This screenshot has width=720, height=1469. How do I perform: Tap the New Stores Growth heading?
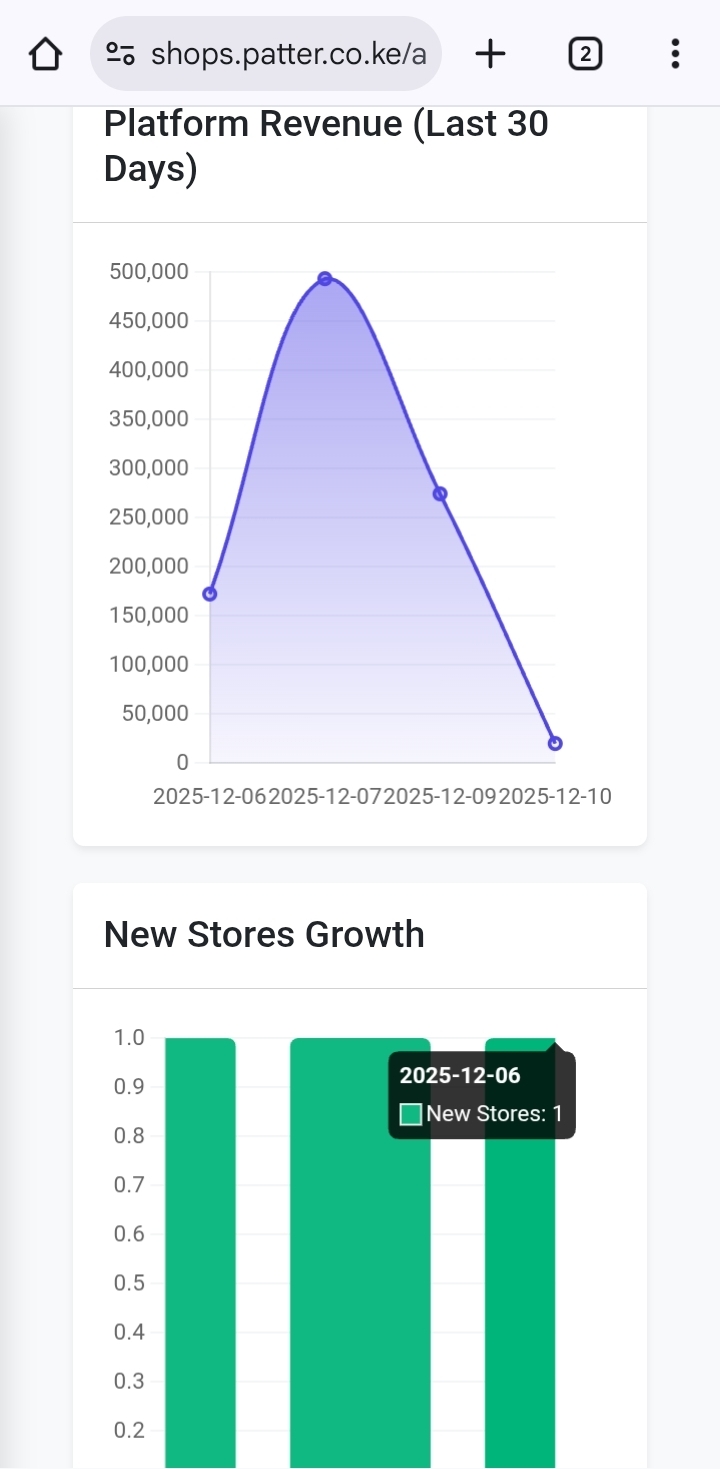coord(264,934)
